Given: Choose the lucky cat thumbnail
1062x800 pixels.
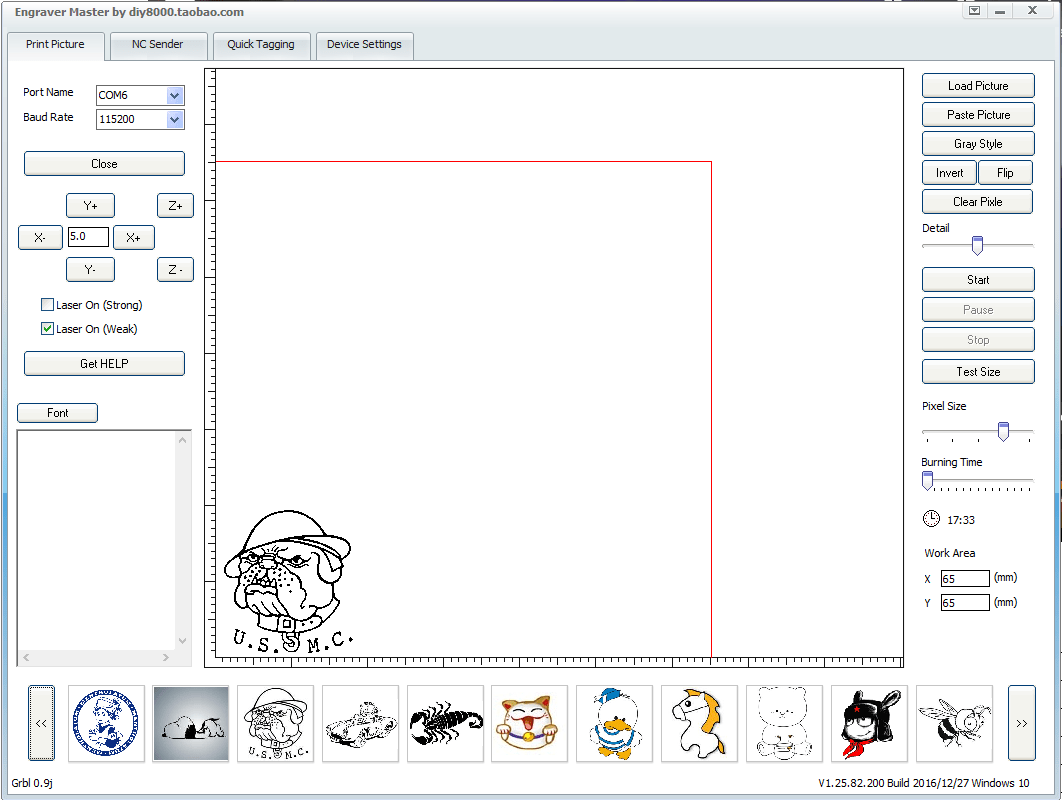Looking at the screenshot, I should coord(530,723).
